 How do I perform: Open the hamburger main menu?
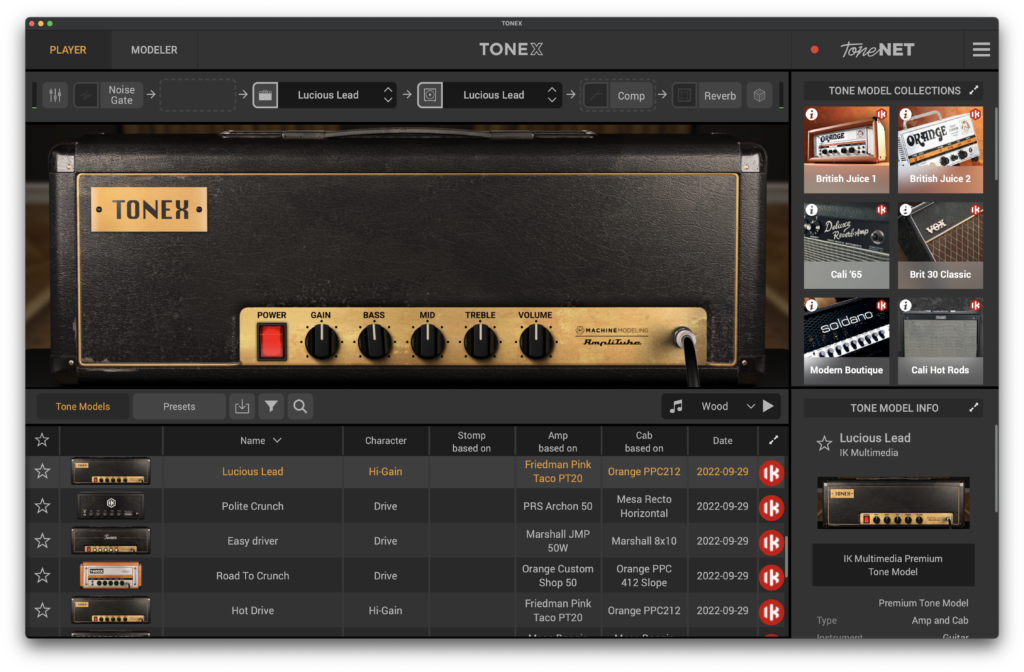coord(981,50)
